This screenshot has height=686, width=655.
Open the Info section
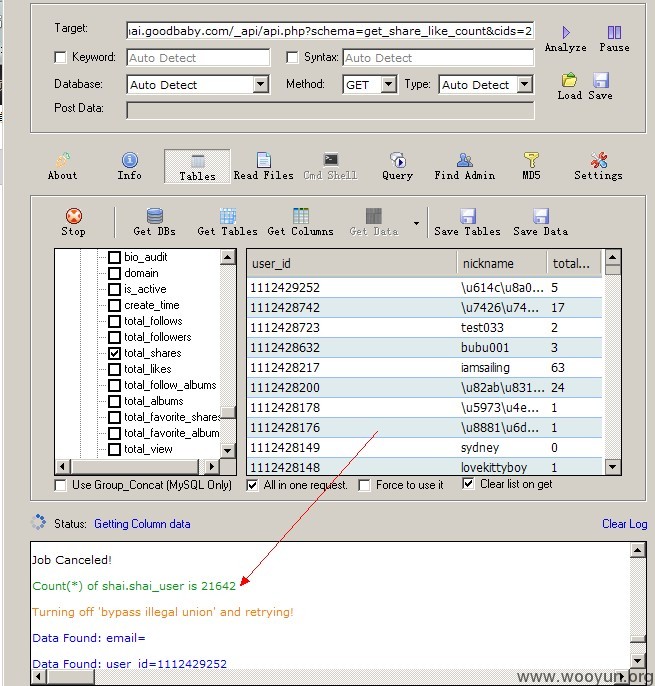pos(130,166)
